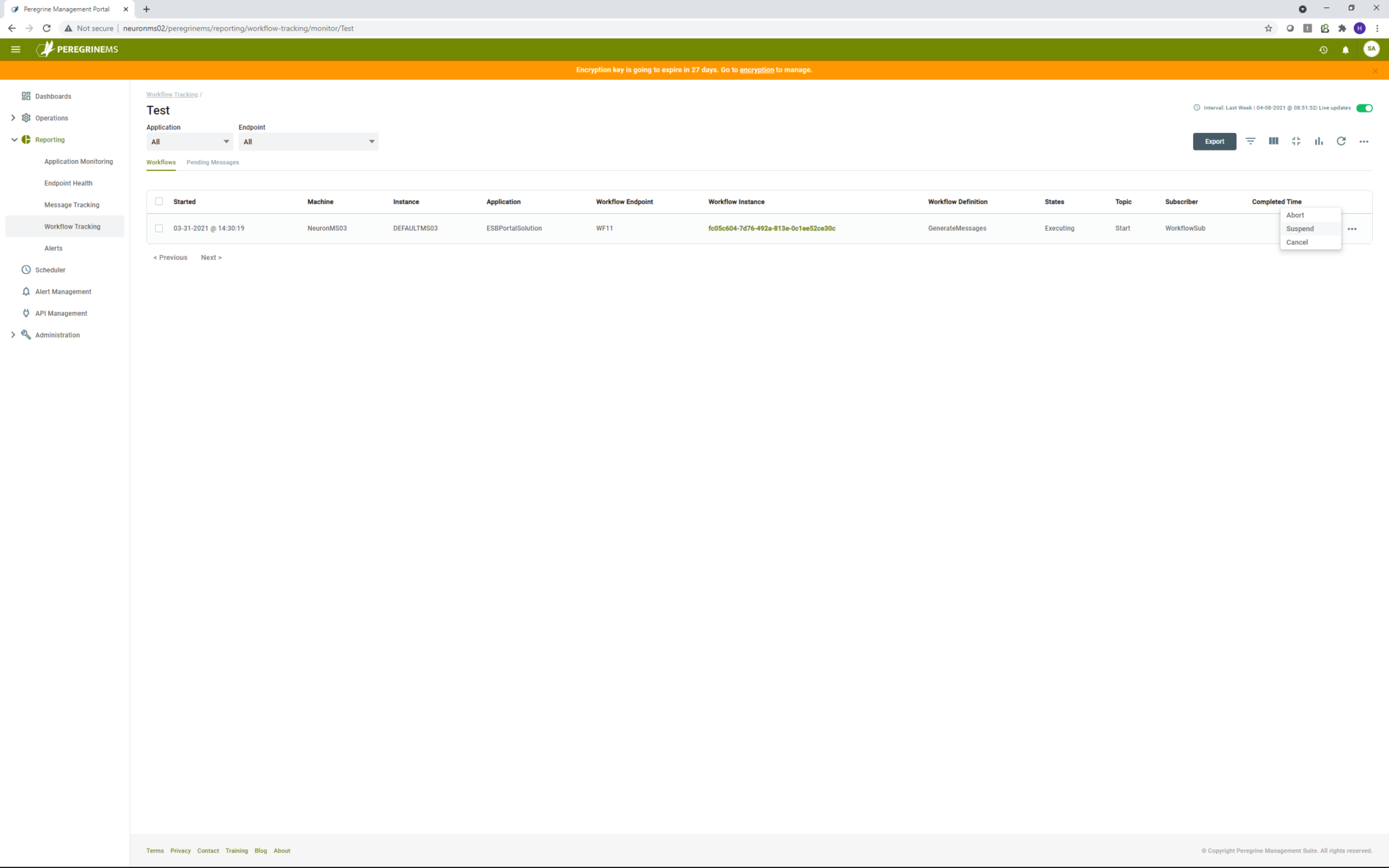Toggle the Live updates switch
Viewport: 1389px width, 868px height.
tap(1364, 108)
